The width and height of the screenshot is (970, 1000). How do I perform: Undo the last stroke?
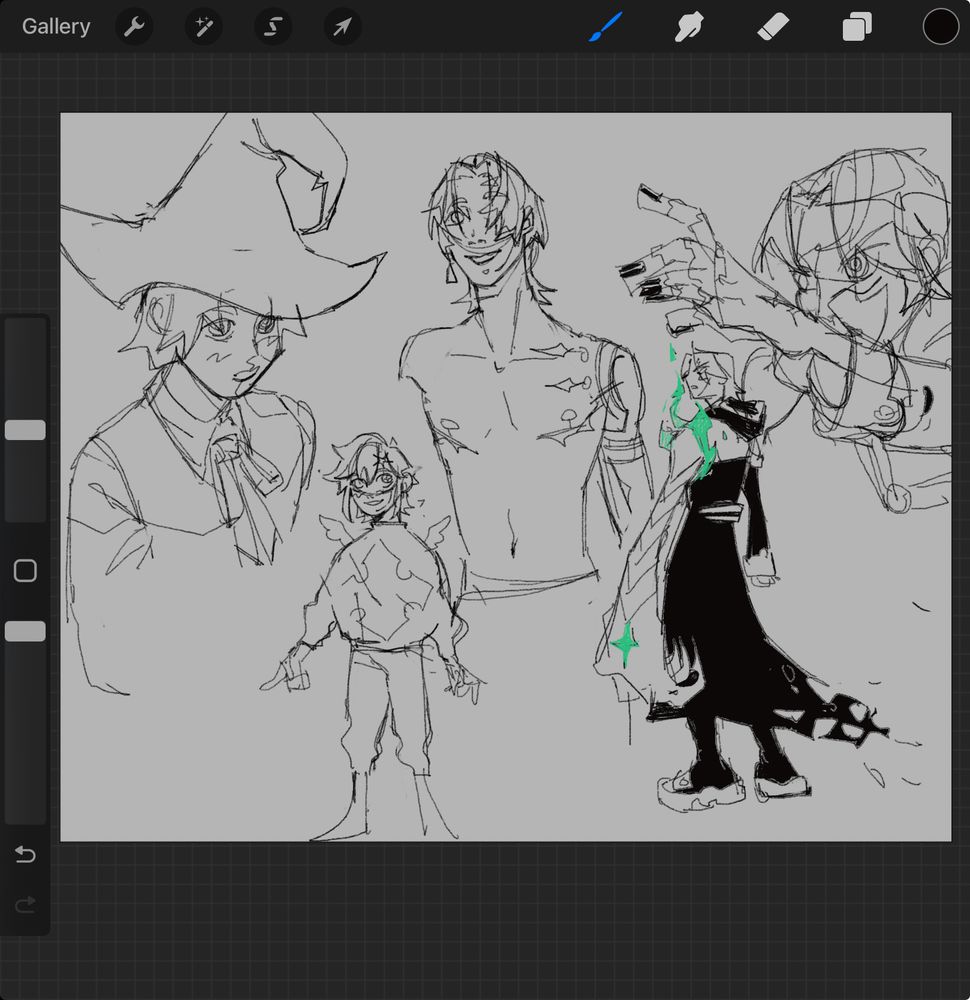(x=26, y=854)
